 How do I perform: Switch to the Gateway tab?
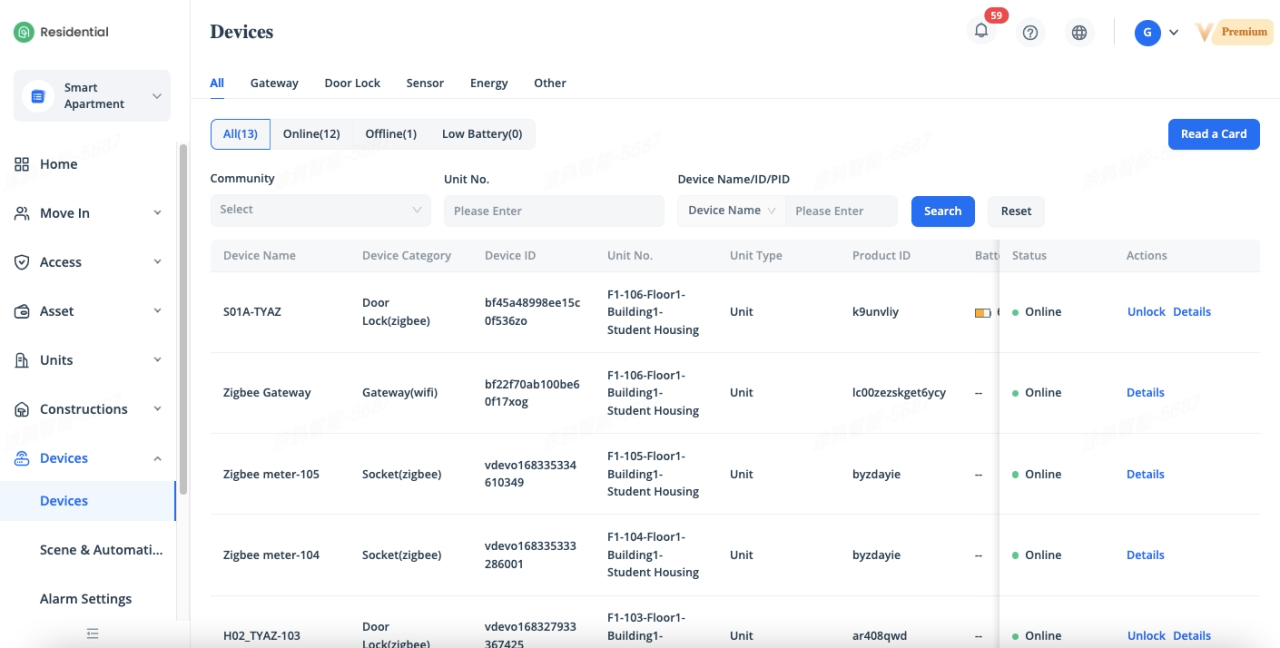[x=274, y=83]
